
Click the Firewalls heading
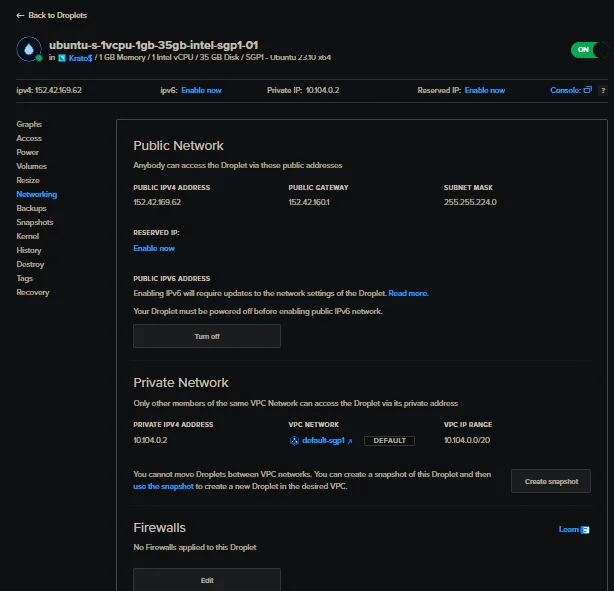[x=159, y=528]
